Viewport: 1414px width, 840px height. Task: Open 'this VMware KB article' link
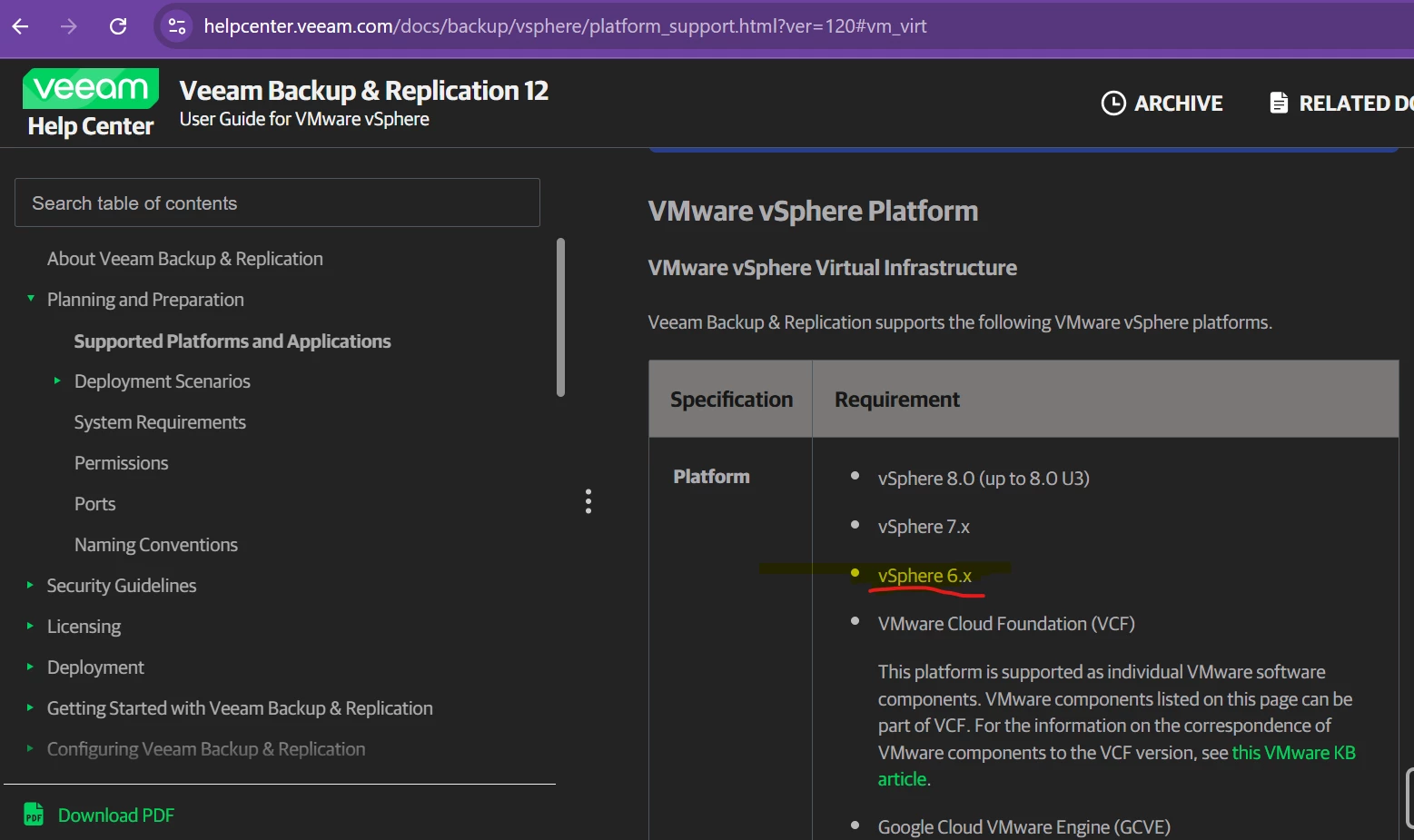click(1293, 753)
